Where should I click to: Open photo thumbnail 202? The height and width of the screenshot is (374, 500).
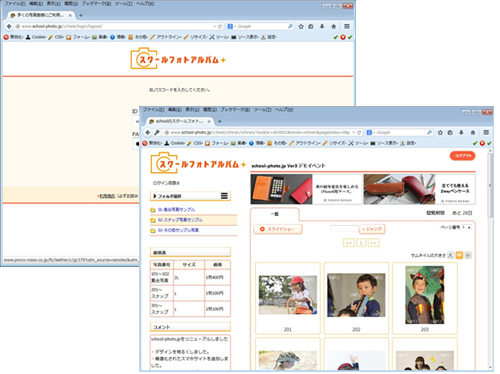pos(356,295)
